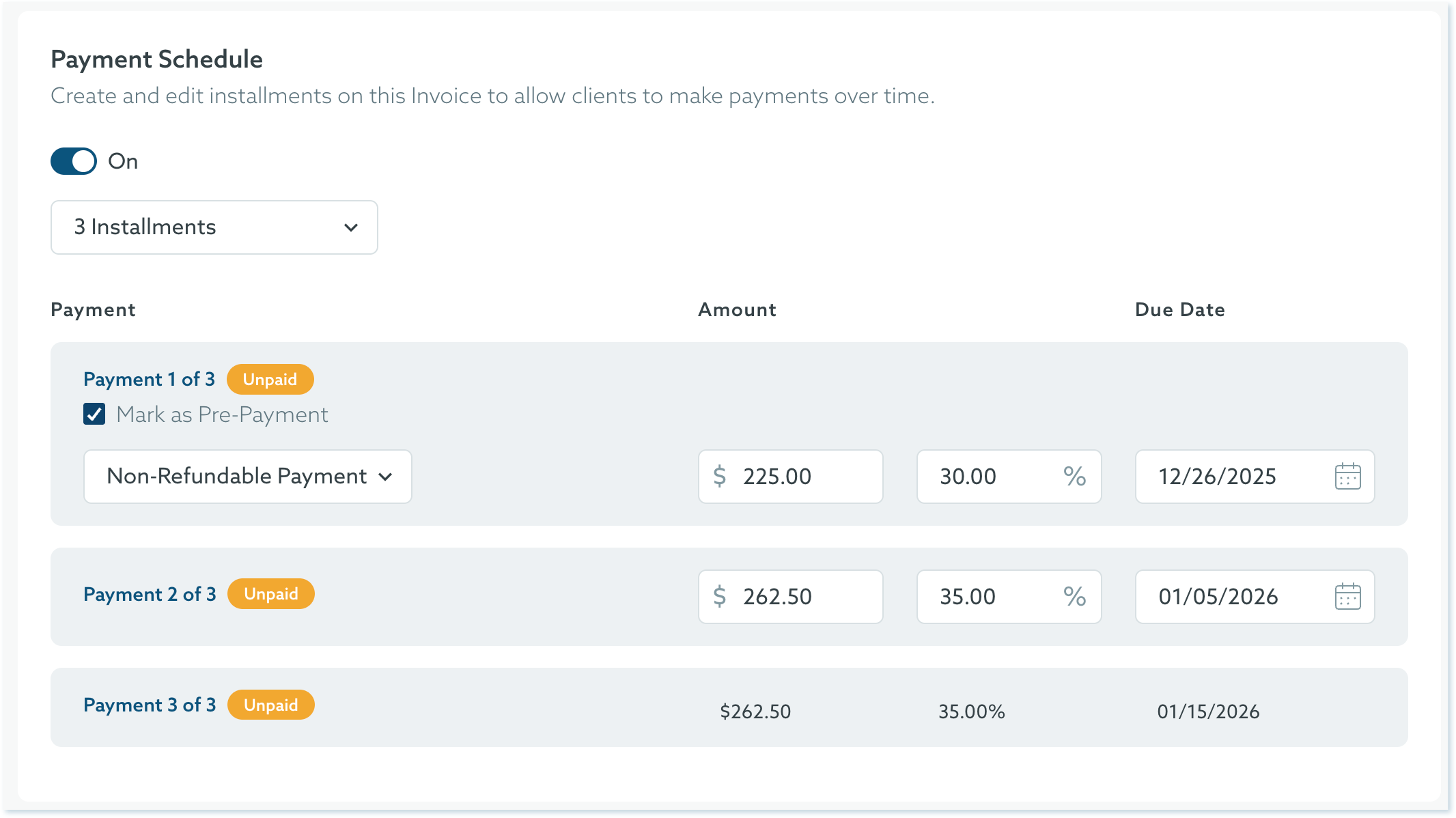Click Unpaid badge on Payment 1
The height and width of the screenshot is (818, 1456).
tap(270, 380)
